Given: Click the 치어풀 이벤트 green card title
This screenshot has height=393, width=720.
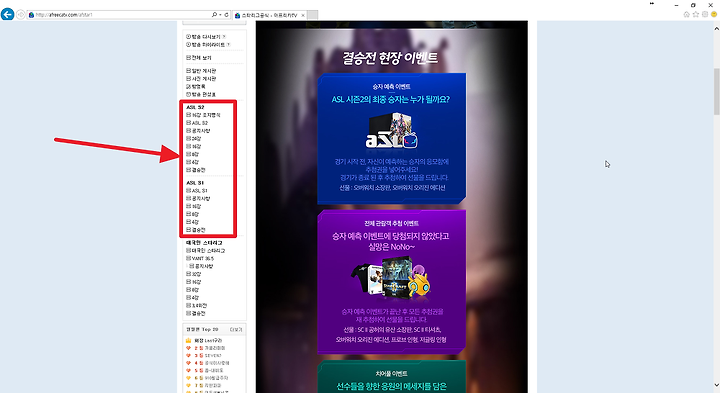Looking at the screenshot, I should tap(391, 374).
